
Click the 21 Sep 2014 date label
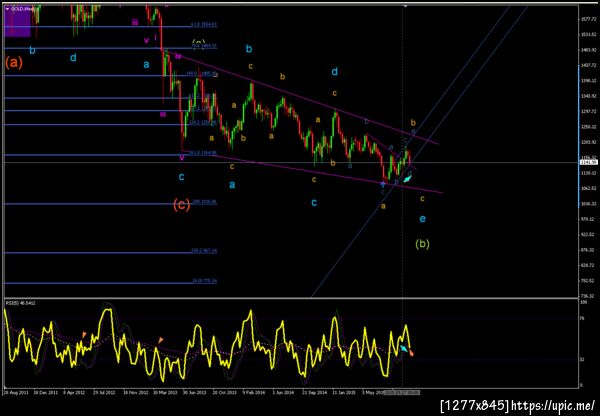[x=313, y=393]
